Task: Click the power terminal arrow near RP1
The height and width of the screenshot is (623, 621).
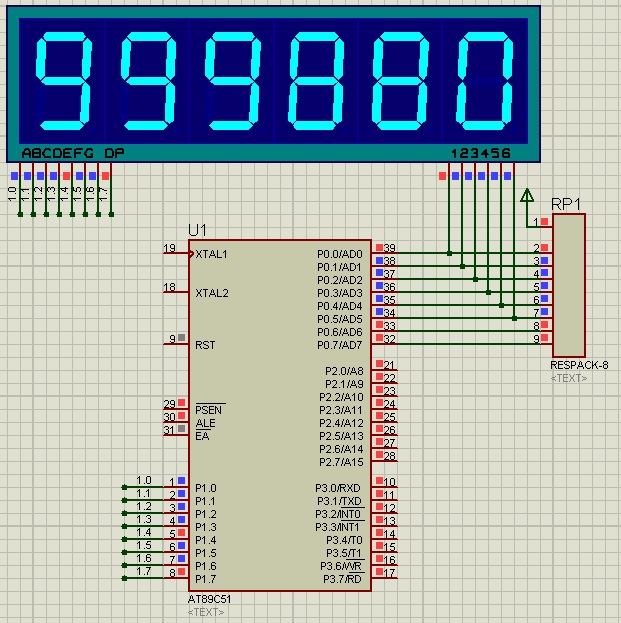Action: pos(527,195)
